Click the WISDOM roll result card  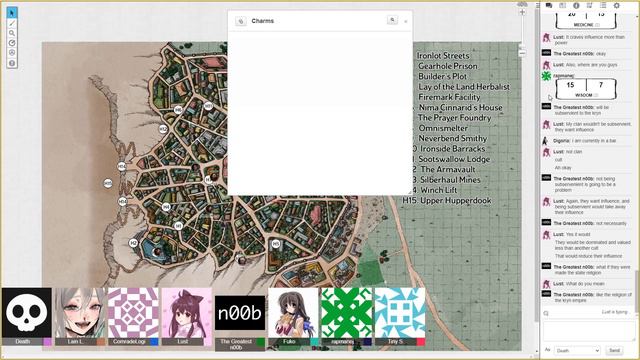tap(586, 89)
